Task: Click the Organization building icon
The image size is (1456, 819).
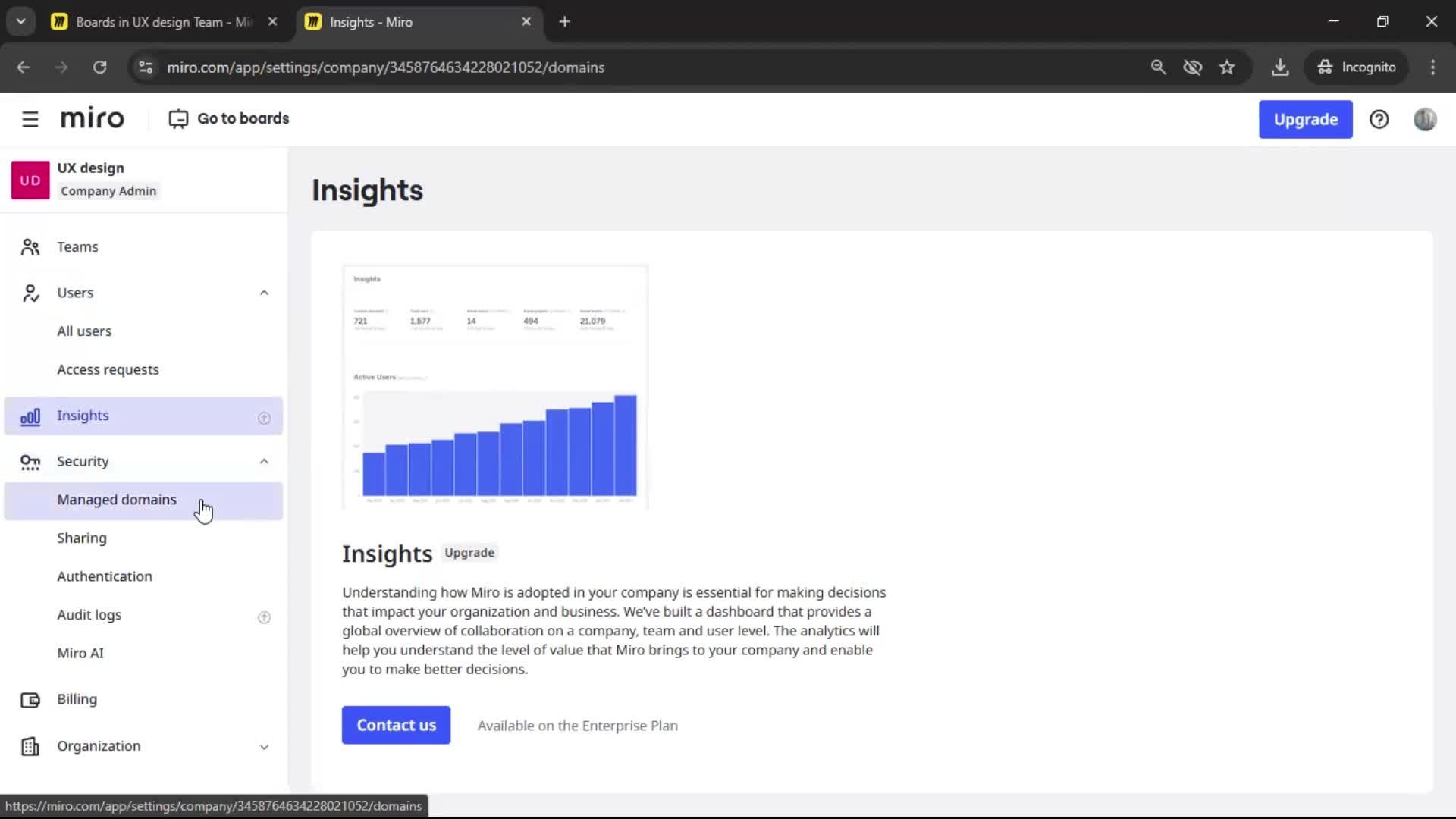Action: click(30, 747)
